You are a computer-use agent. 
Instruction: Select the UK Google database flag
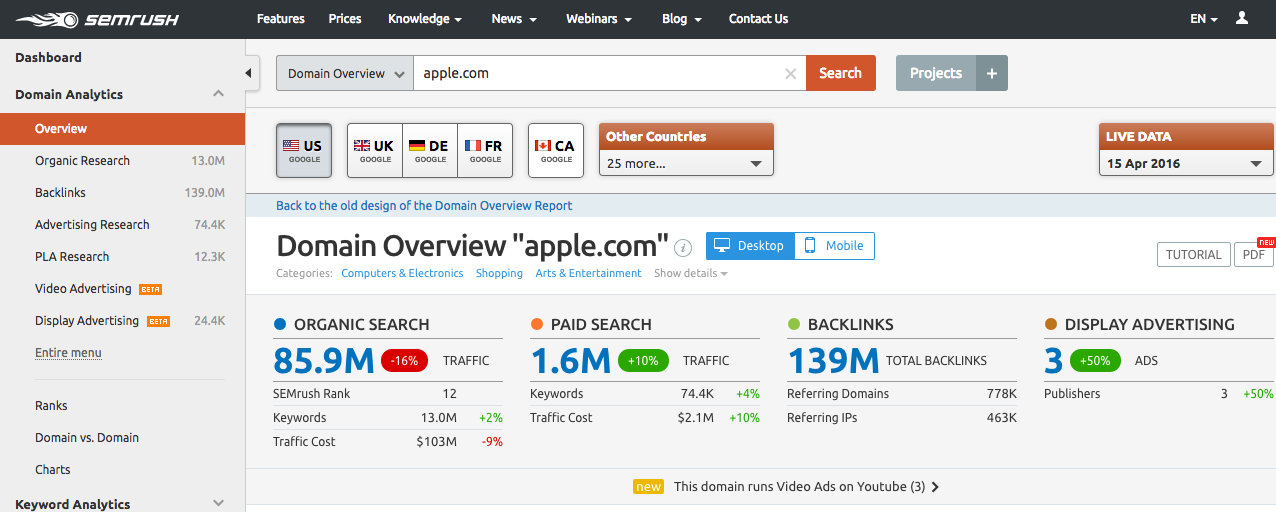[375, 150]
